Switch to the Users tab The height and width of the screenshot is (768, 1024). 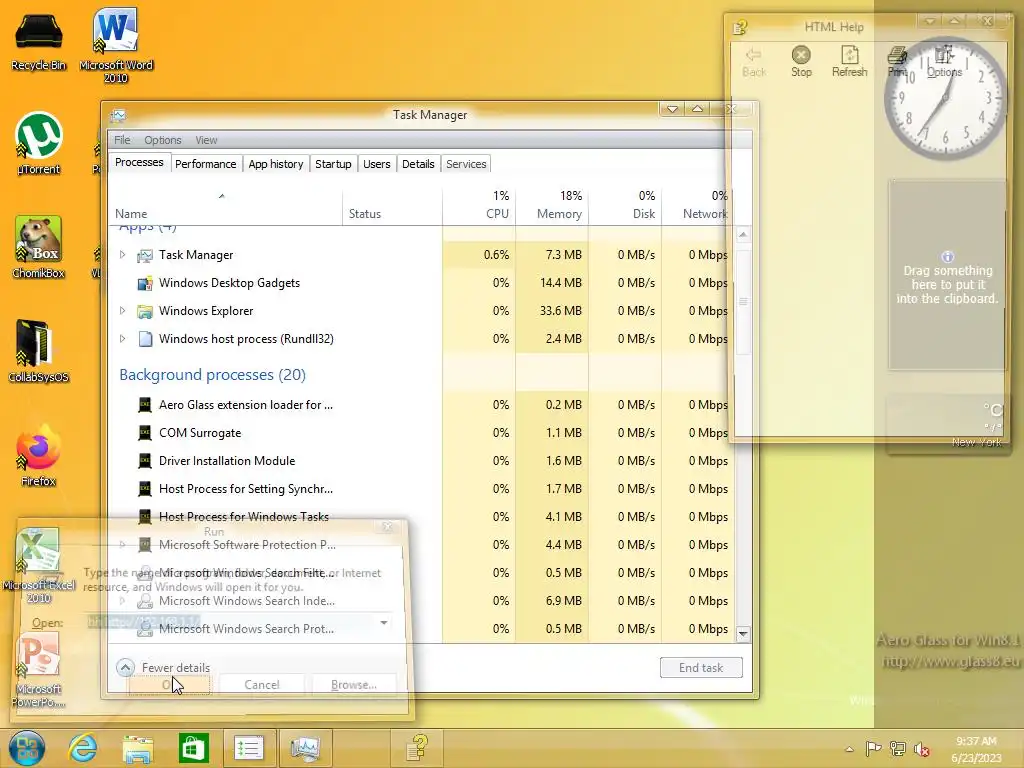(377, 164)
